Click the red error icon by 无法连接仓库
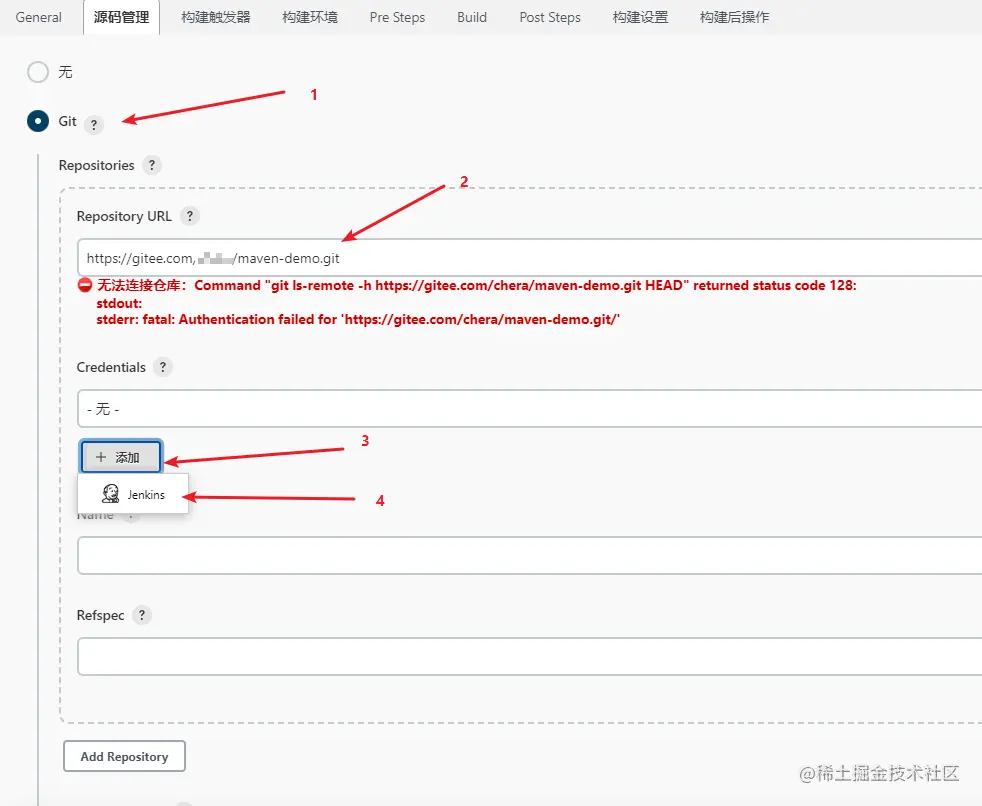Image resolution: width=982 pixels, height=806 pixels. pos(85,285)
